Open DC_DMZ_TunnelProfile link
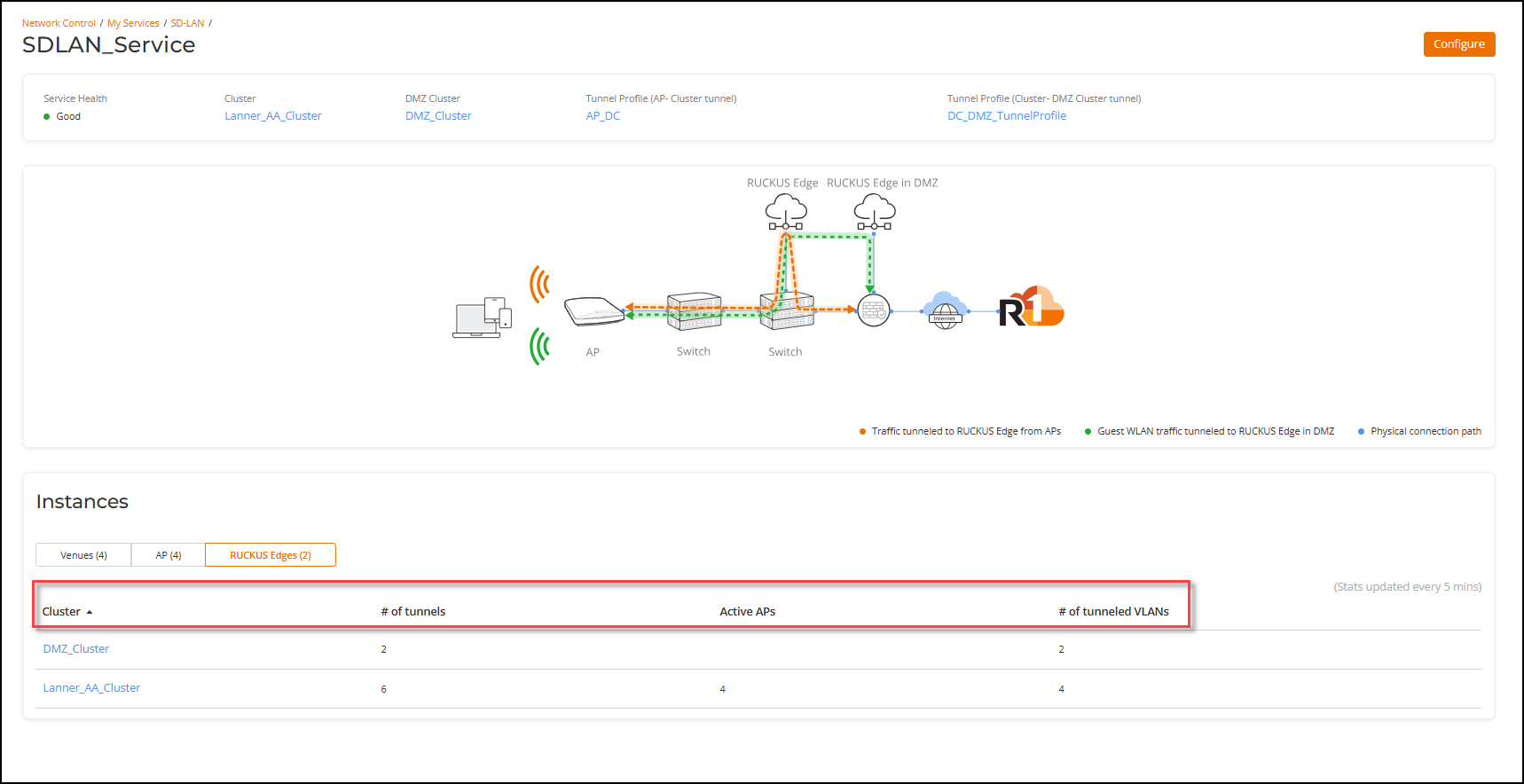Screen dimensions: 1524x784 [x=1007, y=116]
